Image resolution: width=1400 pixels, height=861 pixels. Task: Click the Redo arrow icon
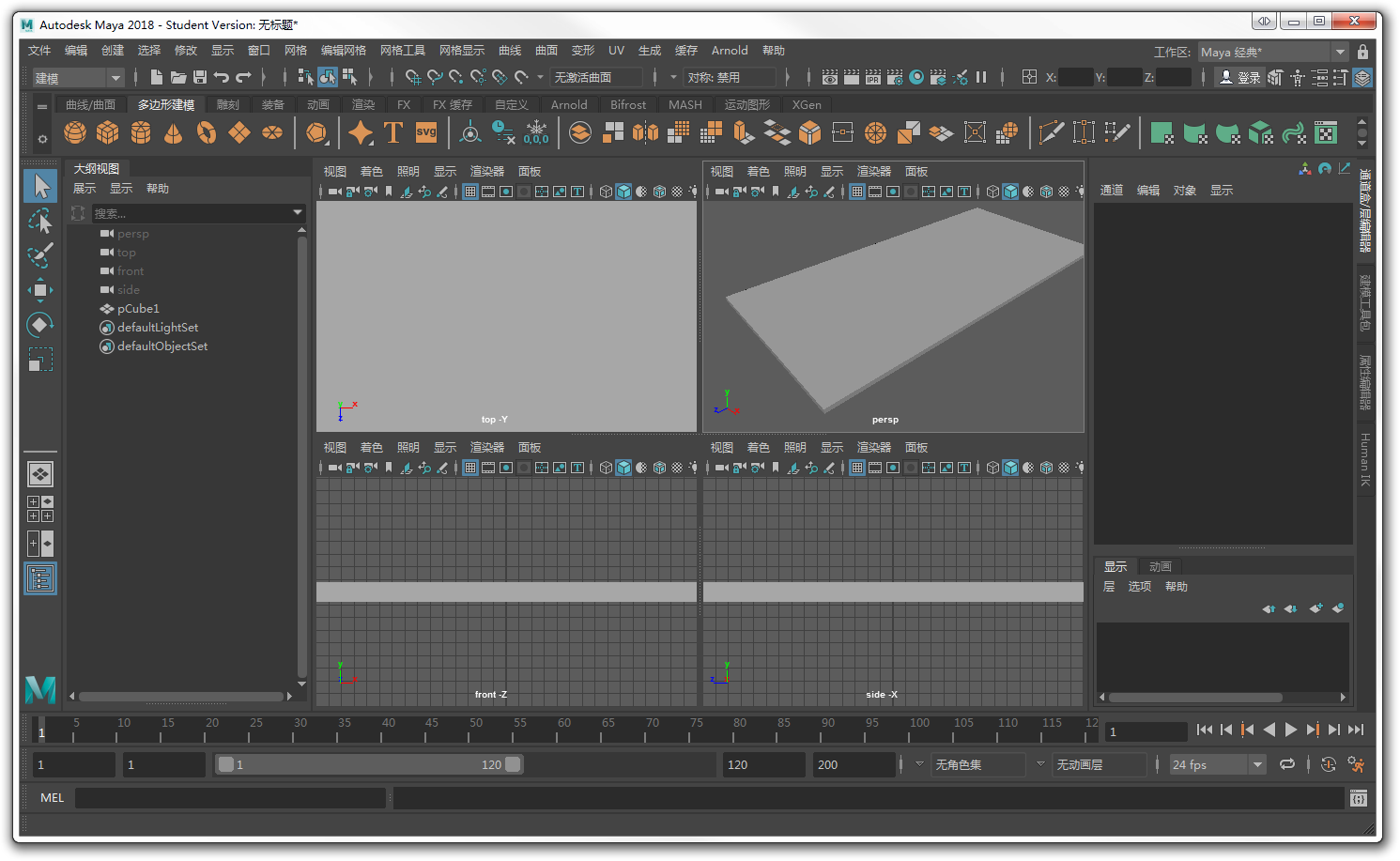[243, 77]
